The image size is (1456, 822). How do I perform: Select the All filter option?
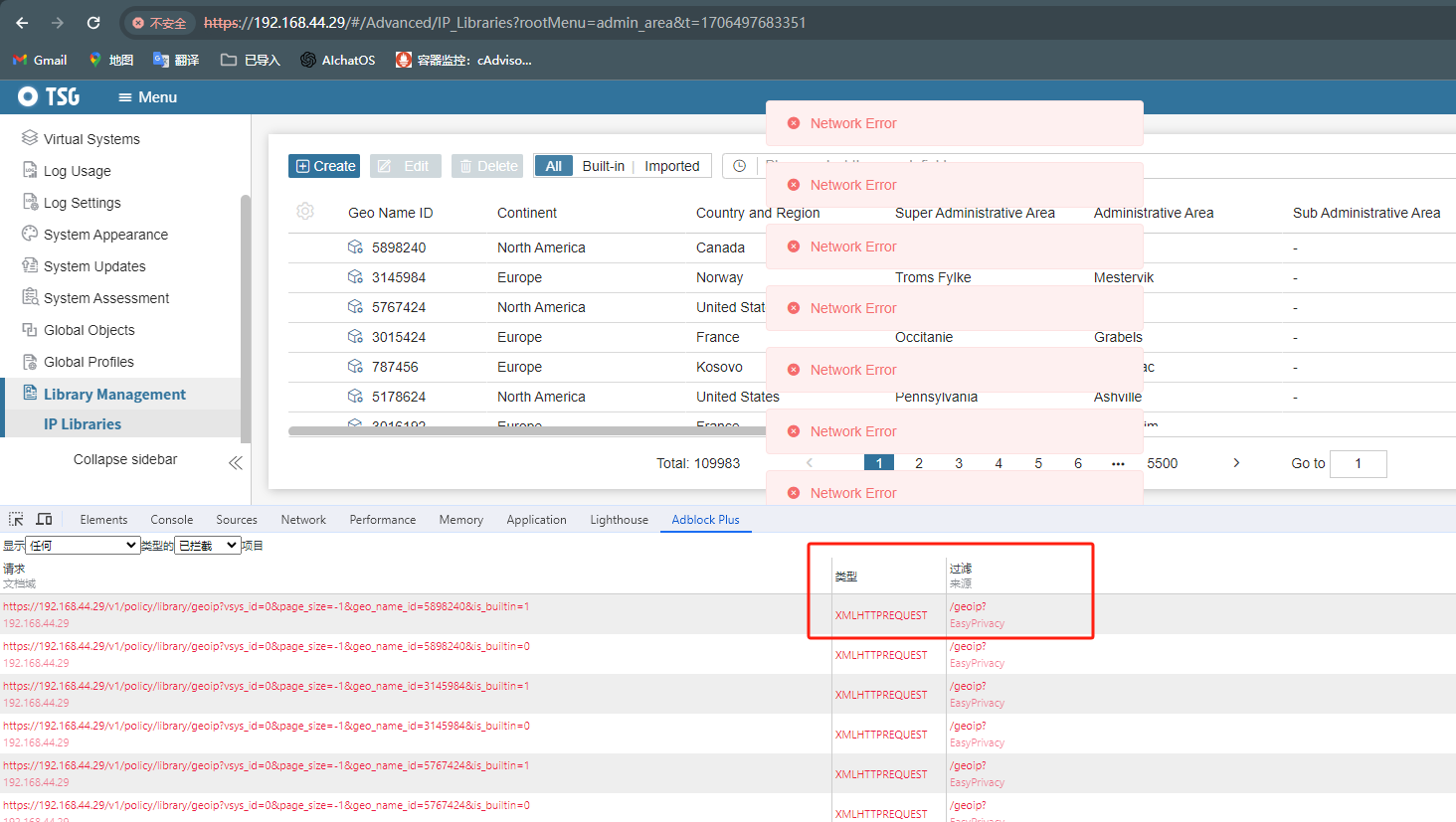553,166
